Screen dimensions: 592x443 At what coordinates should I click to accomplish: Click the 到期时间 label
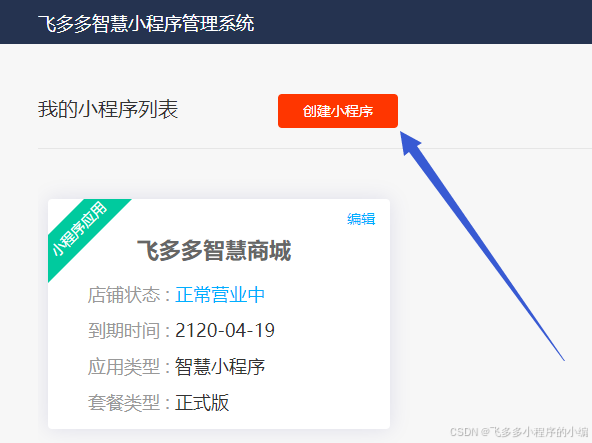(124, 330)
